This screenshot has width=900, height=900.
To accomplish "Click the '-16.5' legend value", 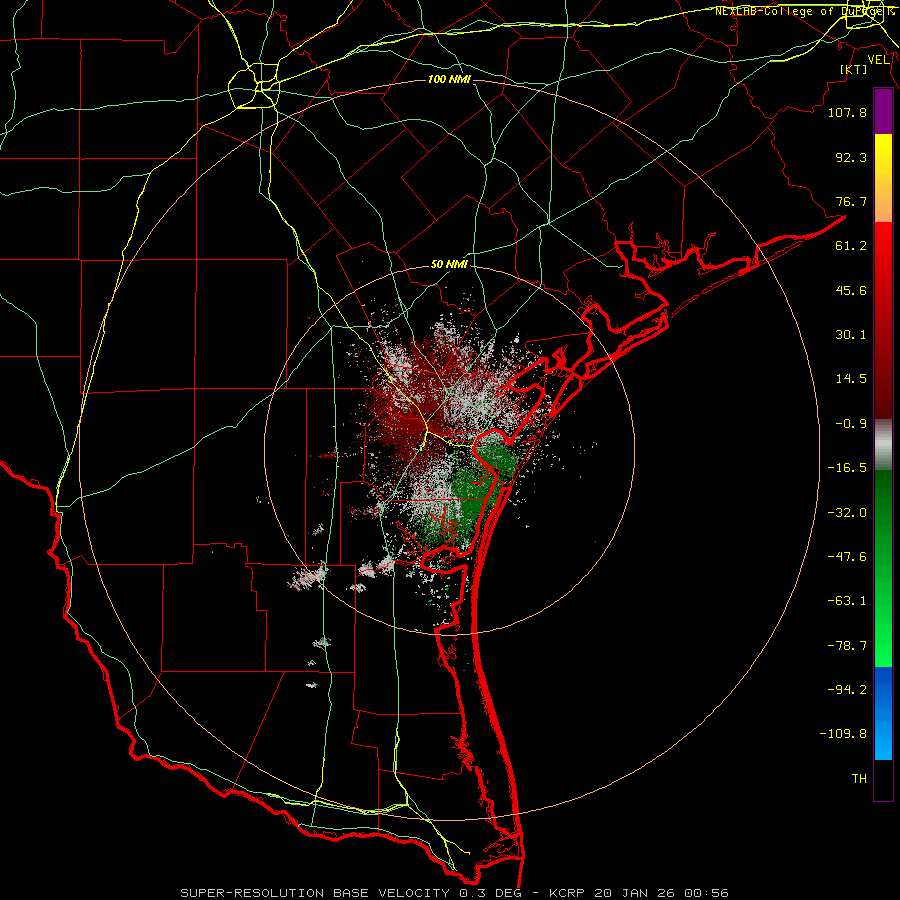I will (847, 468).
